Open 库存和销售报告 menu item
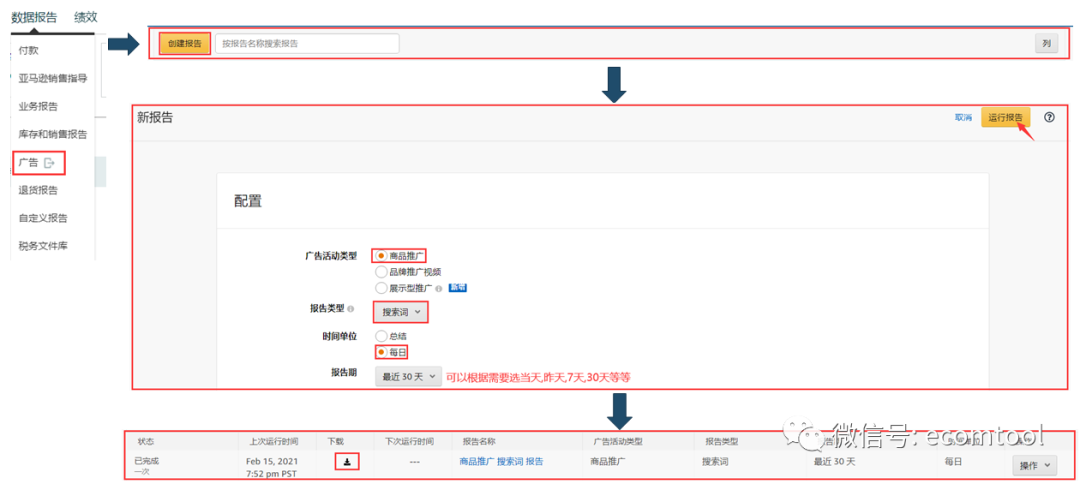 53,134
